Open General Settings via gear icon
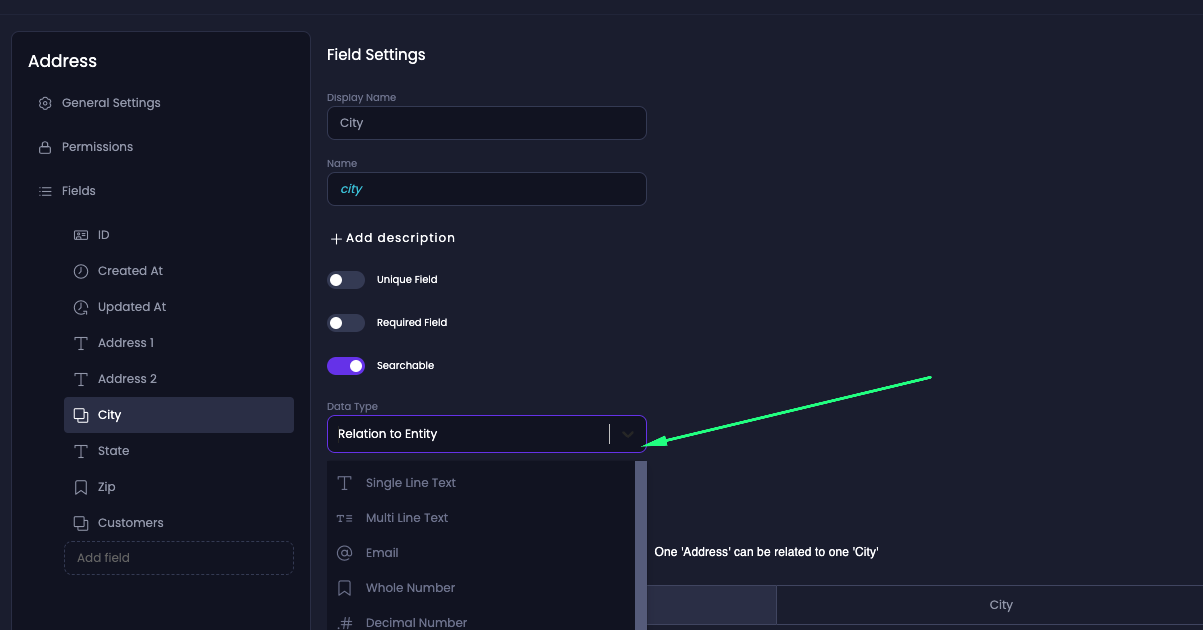The height and width of the screenshot is (630, 1203). [x=45, y=103]
